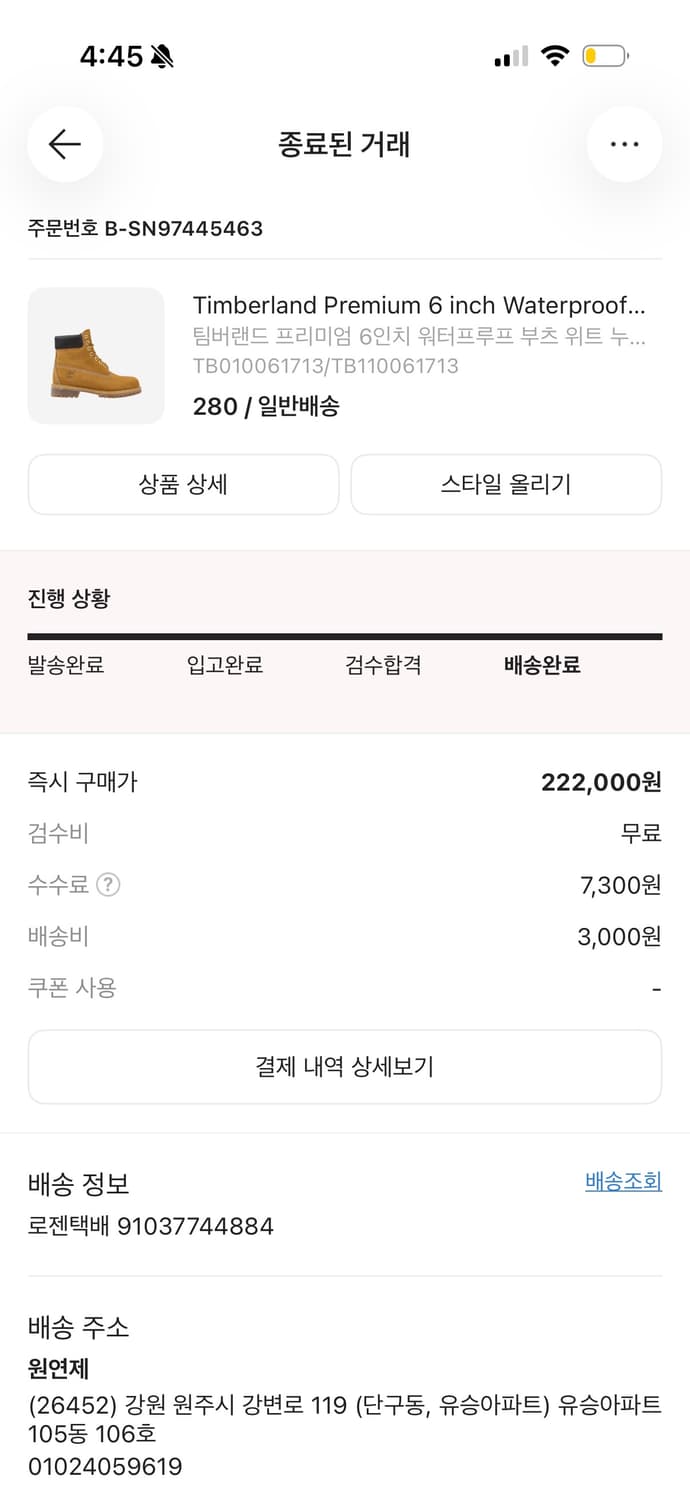
Task: Open the 상품 상세 product detail page
Action: click(184, 484)
